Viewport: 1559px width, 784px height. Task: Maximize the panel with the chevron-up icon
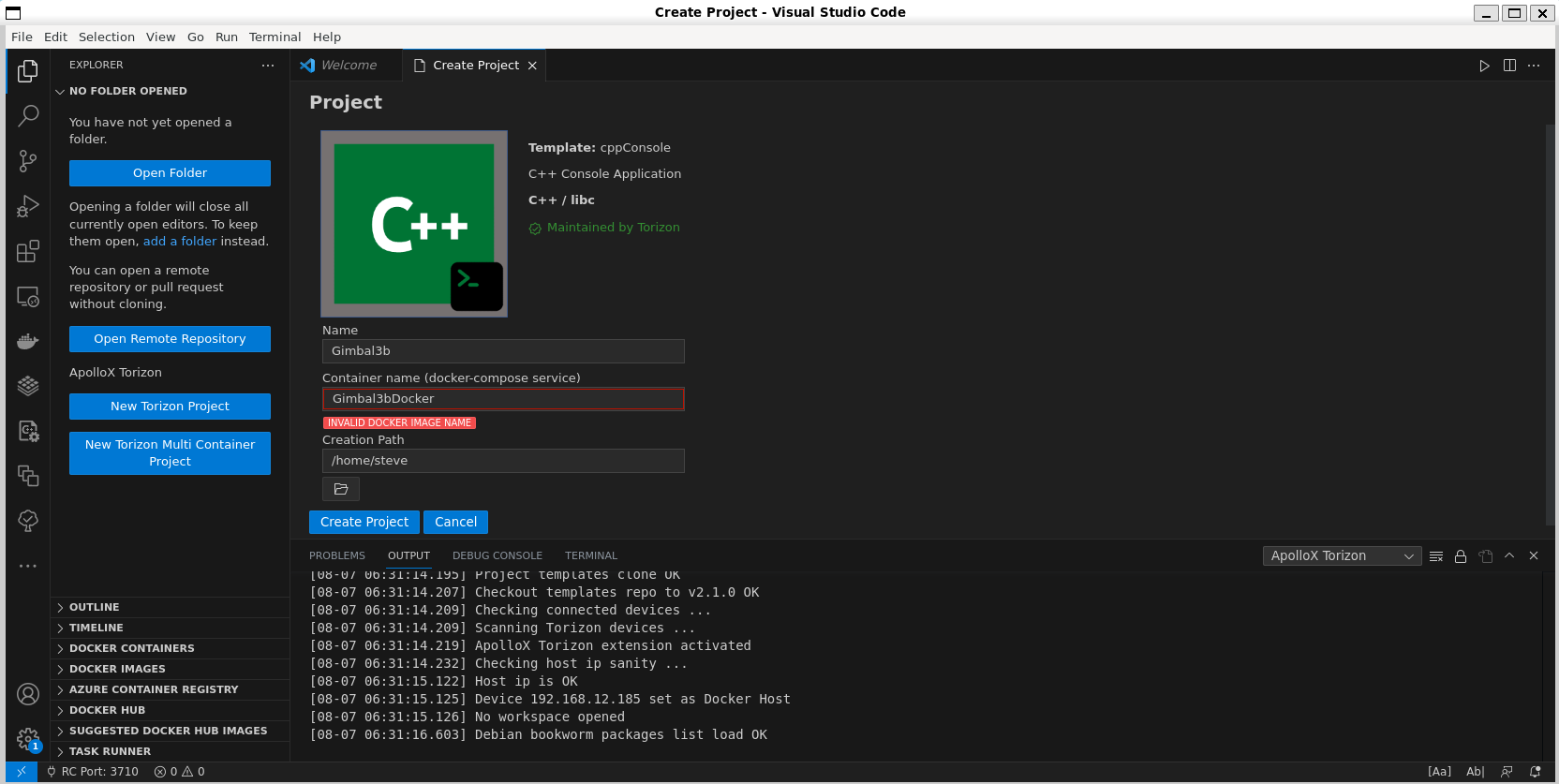coord(1509,555)
